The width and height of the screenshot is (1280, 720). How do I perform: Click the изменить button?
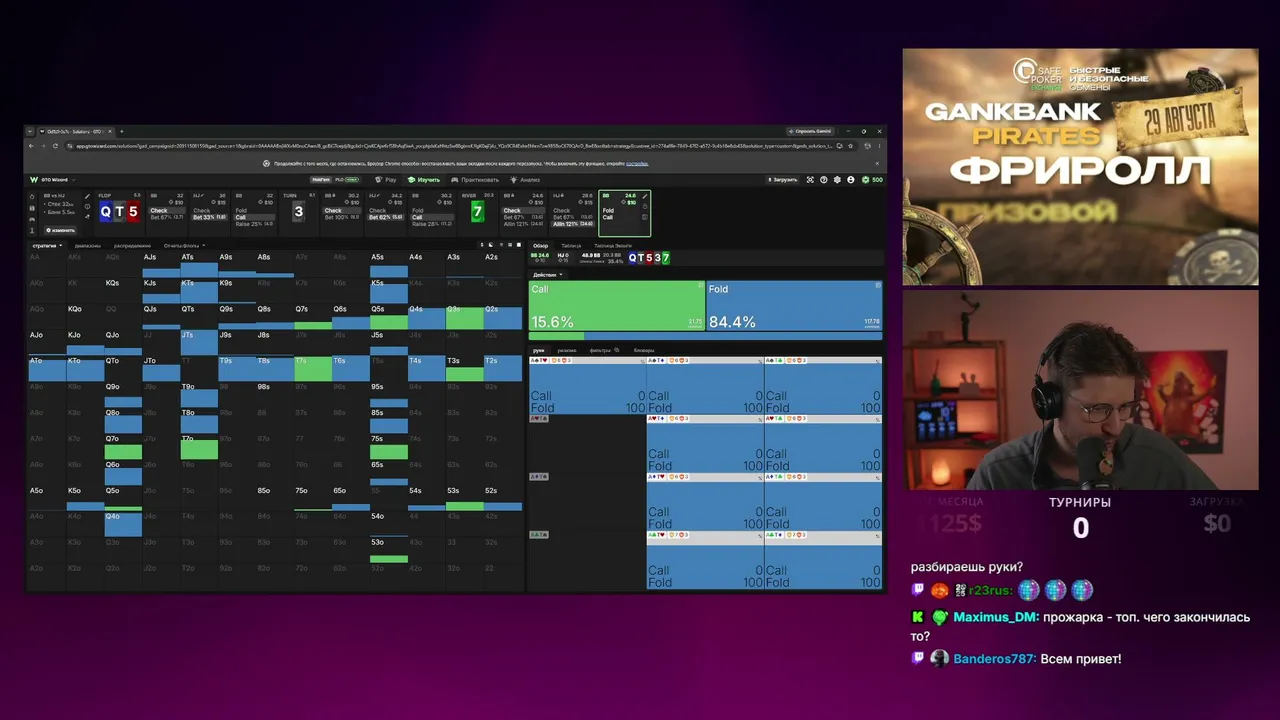pos(60,230)
